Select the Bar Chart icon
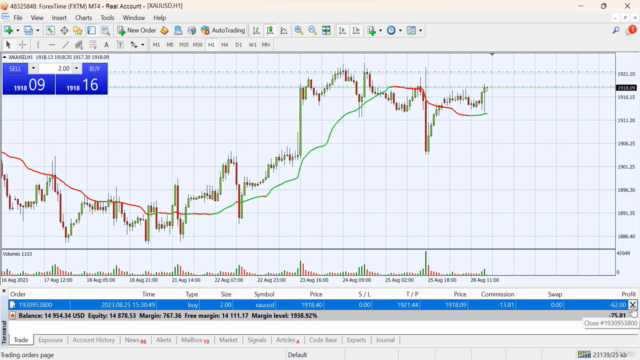This screenshot has width=640, height=360. pyautogui.click(x=256, y=30)
